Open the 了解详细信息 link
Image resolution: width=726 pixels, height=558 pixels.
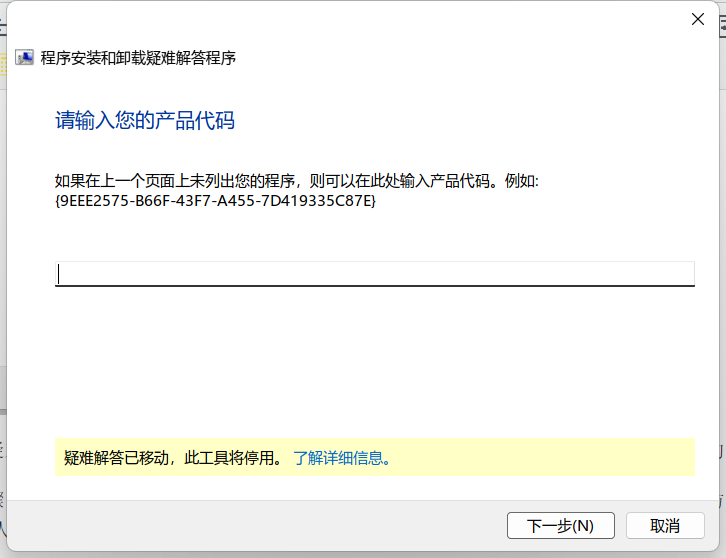342,458
